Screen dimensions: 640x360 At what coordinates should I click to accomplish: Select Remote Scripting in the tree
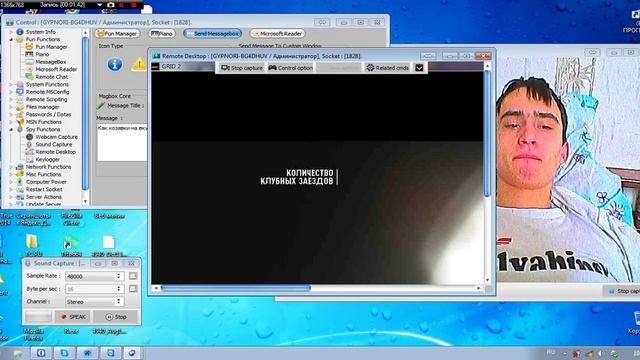pos(46,100)
